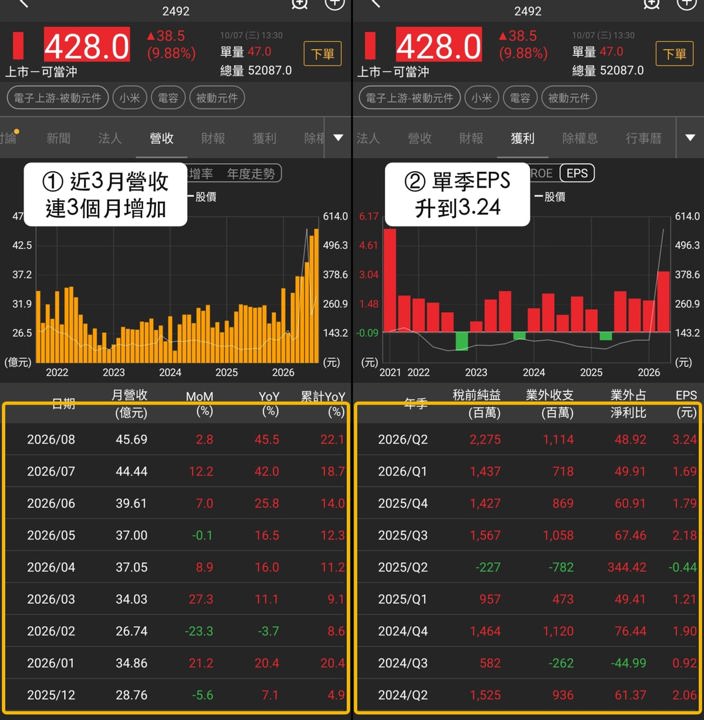704x720 pixels.
Task: Select the 2026/08 revenue row
Action: click(x=176, y=439)
